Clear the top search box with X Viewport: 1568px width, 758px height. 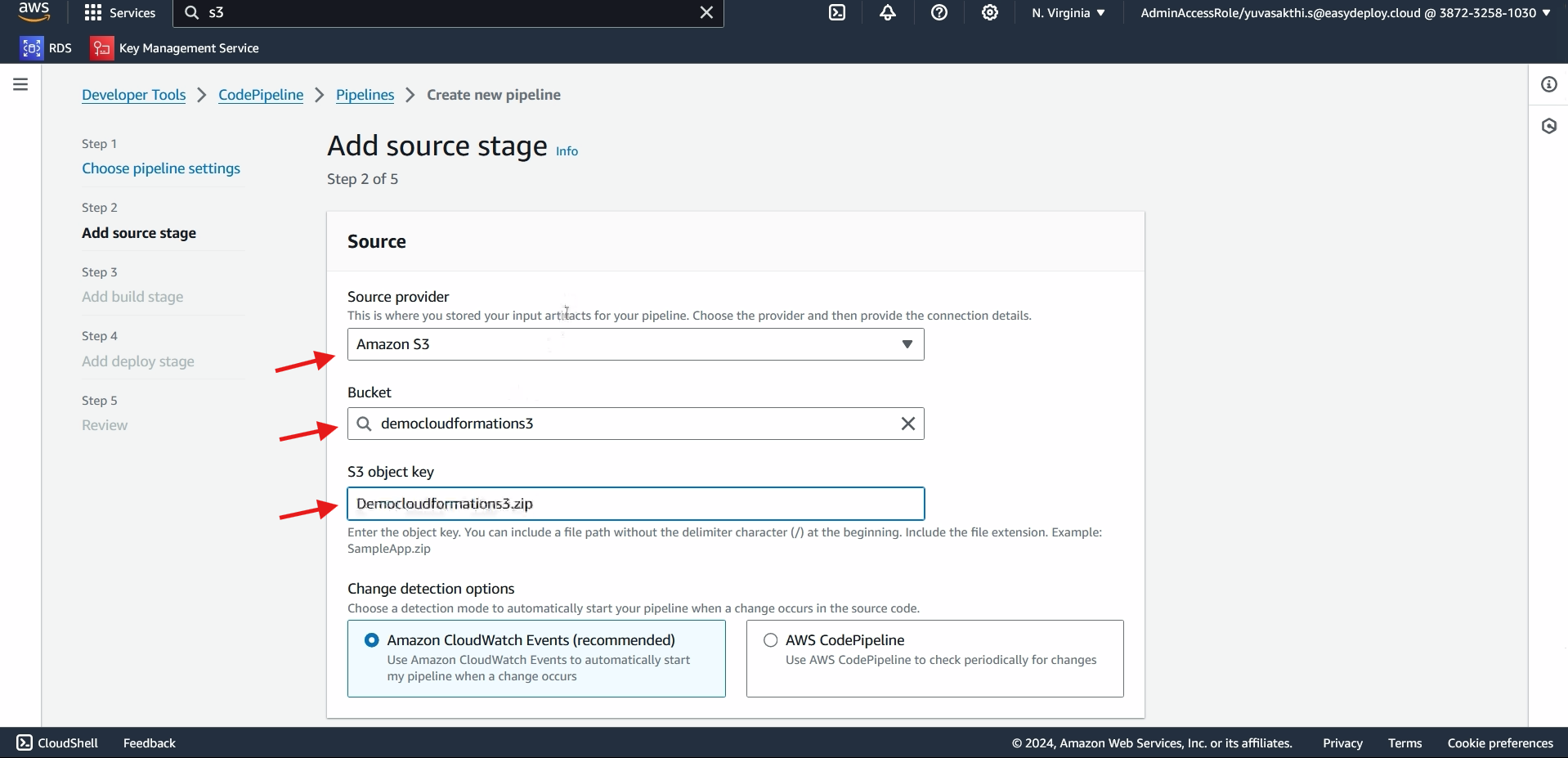point(706,13)
